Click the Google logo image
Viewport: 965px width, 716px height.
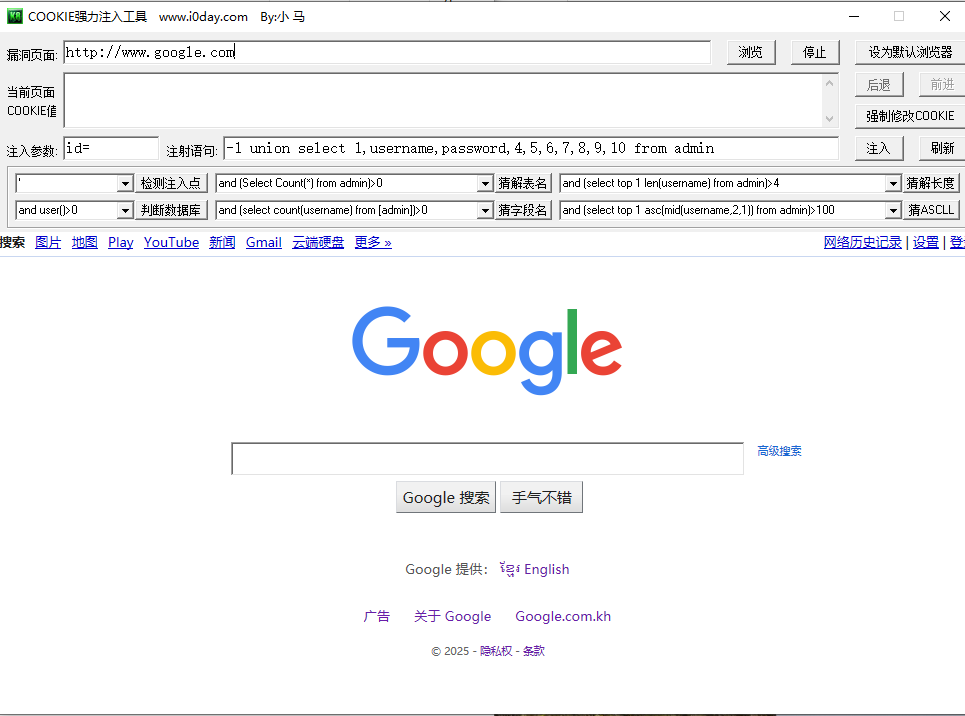point(487,350)
